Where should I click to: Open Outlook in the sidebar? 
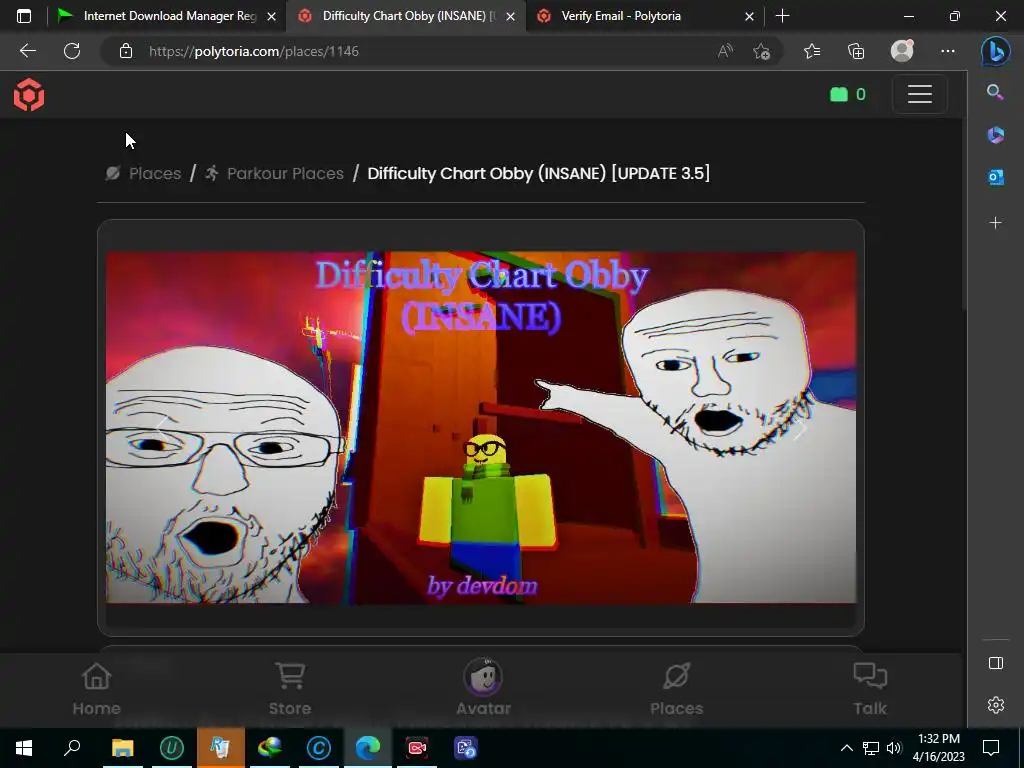pyautogui.click(x=995, y=177)
